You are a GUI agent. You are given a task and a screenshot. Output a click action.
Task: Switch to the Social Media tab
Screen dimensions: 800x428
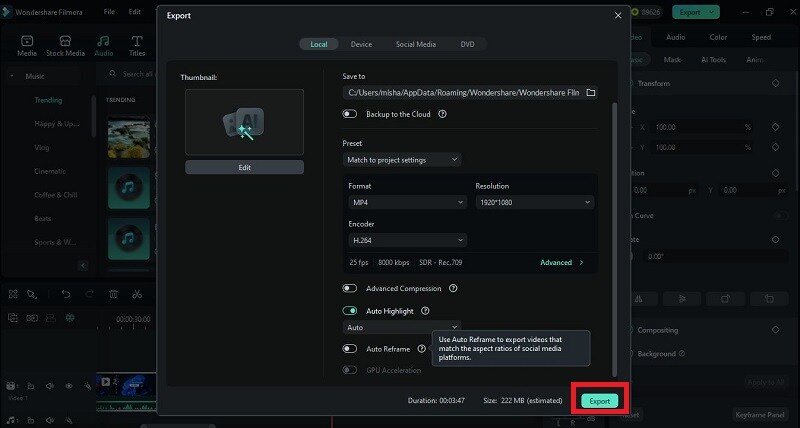416,44
